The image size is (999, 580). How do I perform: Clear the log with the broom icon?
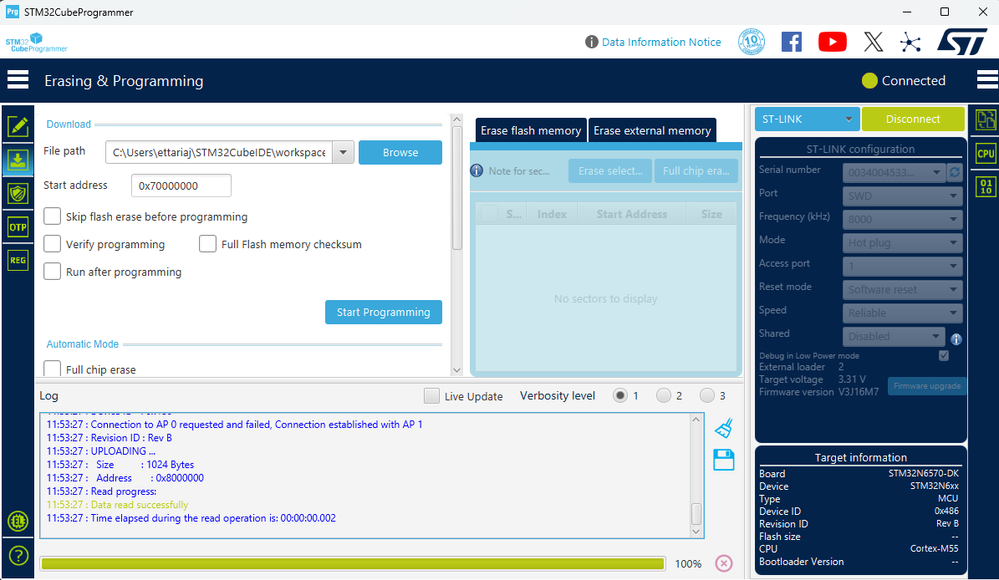pos(724,428)
